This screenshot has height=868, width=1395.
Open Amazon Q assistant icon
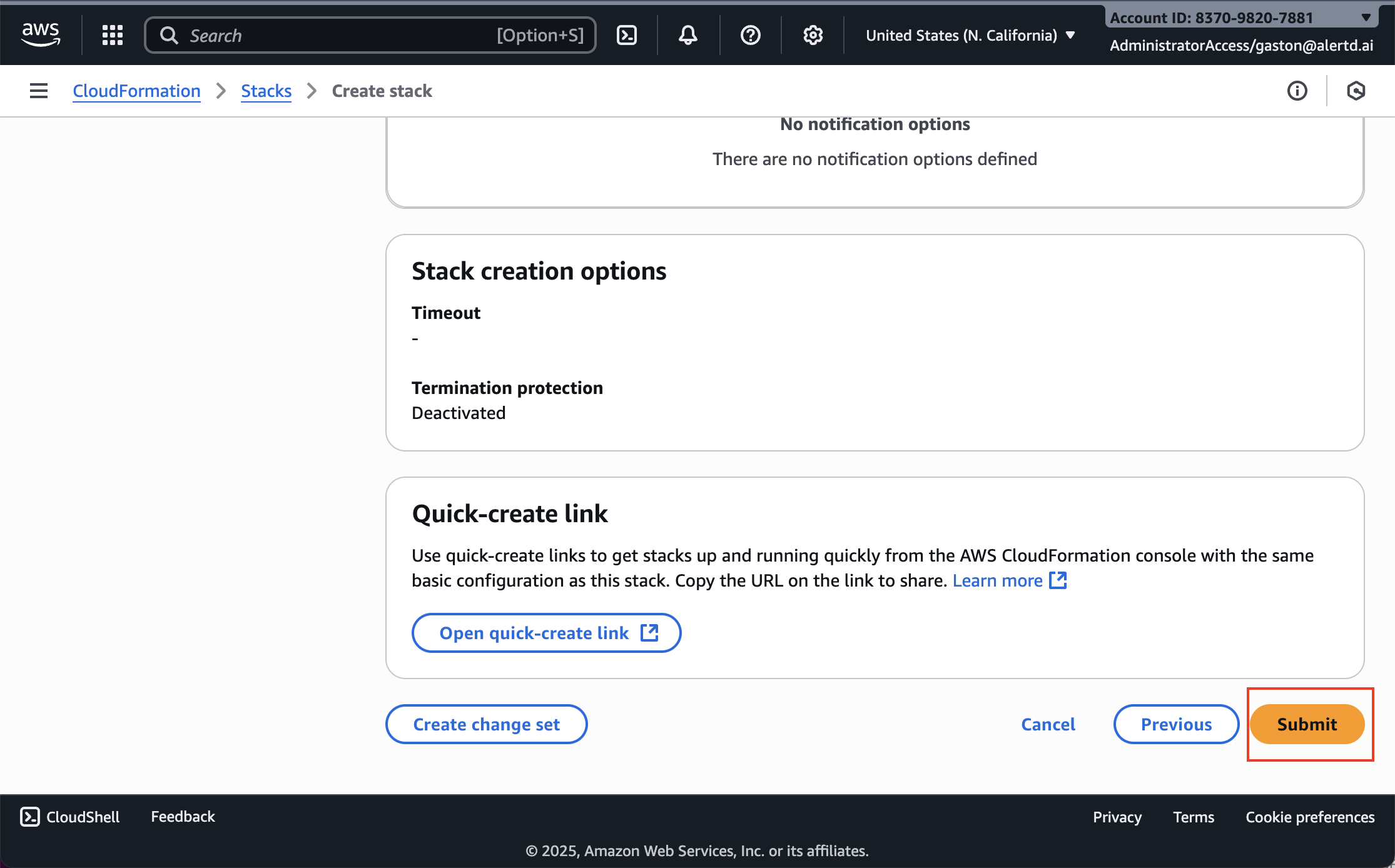pos(1356,91)
